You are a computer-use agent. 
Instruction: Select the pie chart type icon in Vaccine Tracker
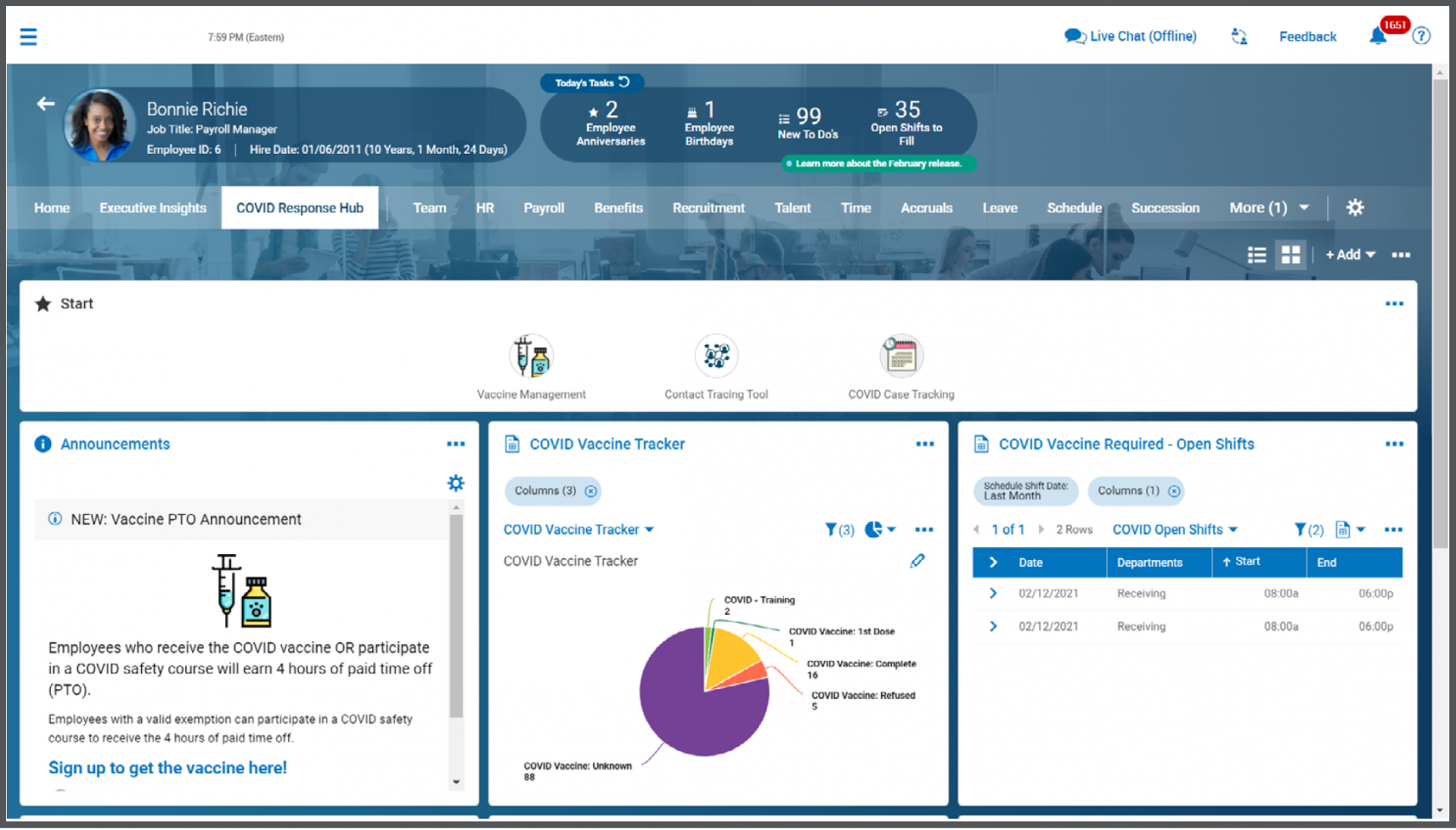coord(874,529)
